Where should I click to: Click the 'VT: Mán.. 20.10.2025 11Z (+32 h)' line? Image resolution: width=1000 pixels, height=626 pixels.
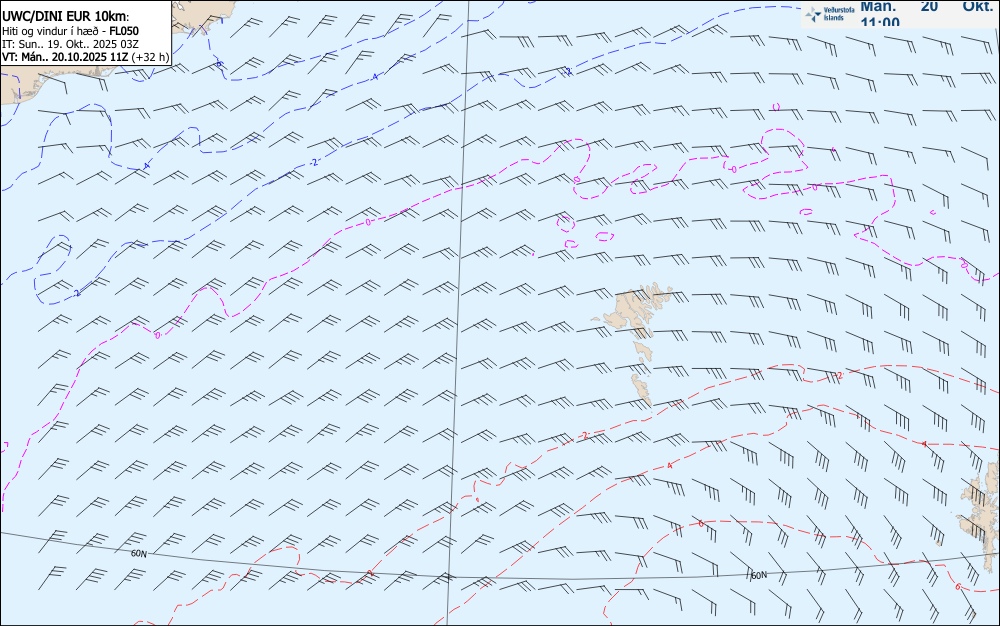point(85,57)
